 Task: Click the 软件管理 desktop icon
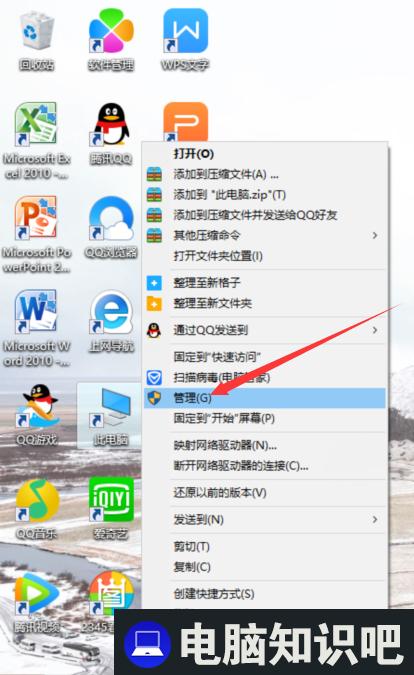(x=111, y=41)
